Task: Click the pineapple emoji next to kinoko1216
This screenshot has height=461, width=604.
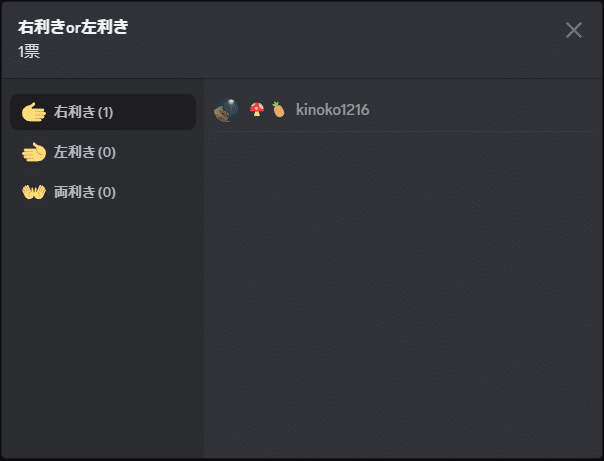Action: [x=278, y=109]
